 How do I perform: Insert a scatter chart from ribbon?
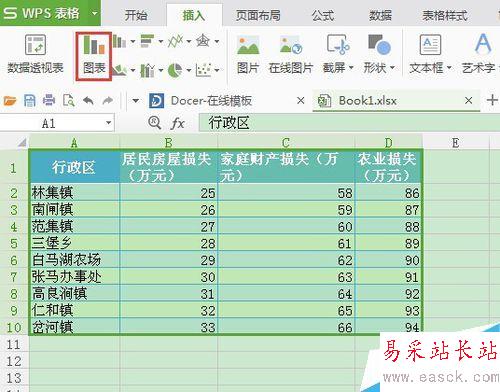(x=203, y=70)
